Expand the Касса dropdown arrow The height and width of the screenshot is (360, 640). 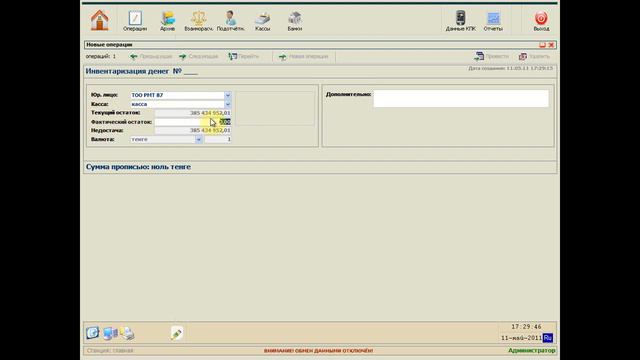[x=228, y=104]
